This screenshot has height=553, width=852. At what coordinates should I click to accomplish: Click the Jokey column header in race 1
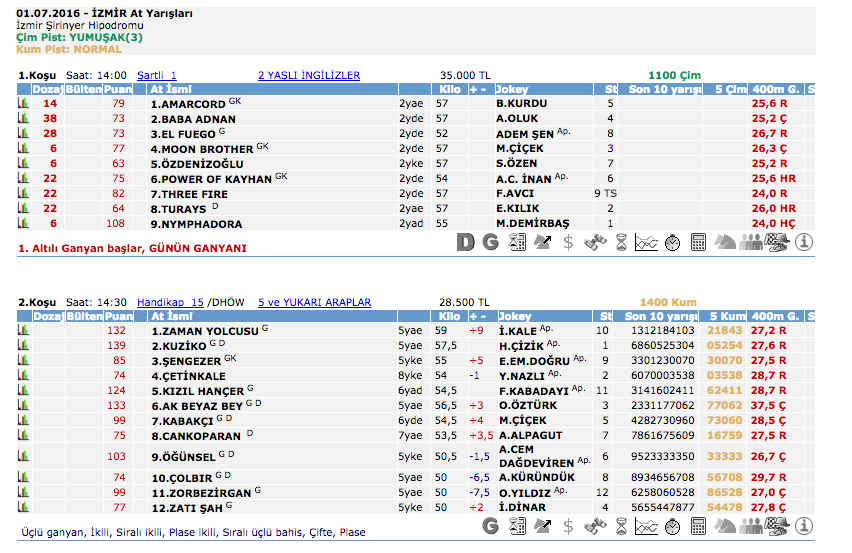514,89
